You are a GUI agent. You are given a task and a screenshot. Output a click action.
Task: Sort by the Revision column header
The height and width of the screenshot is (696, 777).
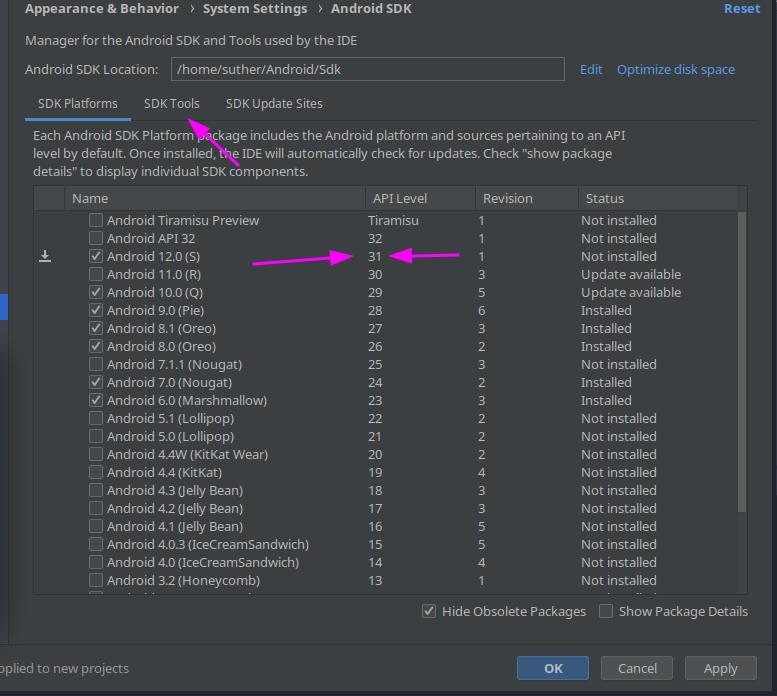[527, 198]
